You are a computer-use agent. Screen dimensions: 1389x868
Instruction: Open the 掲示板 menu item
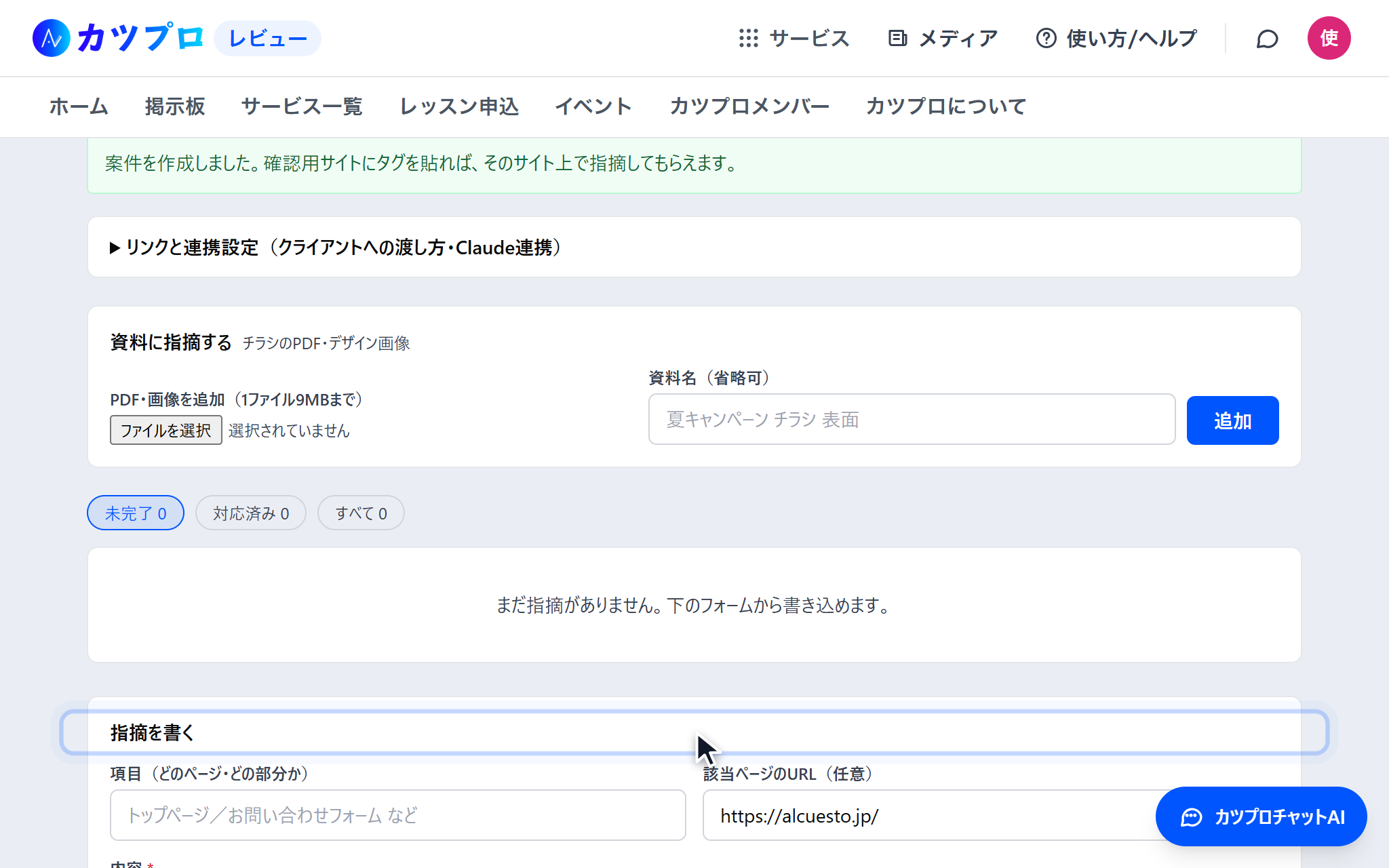[x=175, y=106]
